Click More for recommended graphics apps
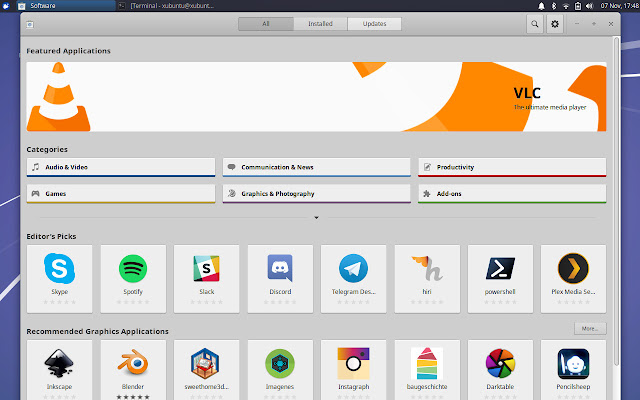The image size is (640, 400). (590, 329)
